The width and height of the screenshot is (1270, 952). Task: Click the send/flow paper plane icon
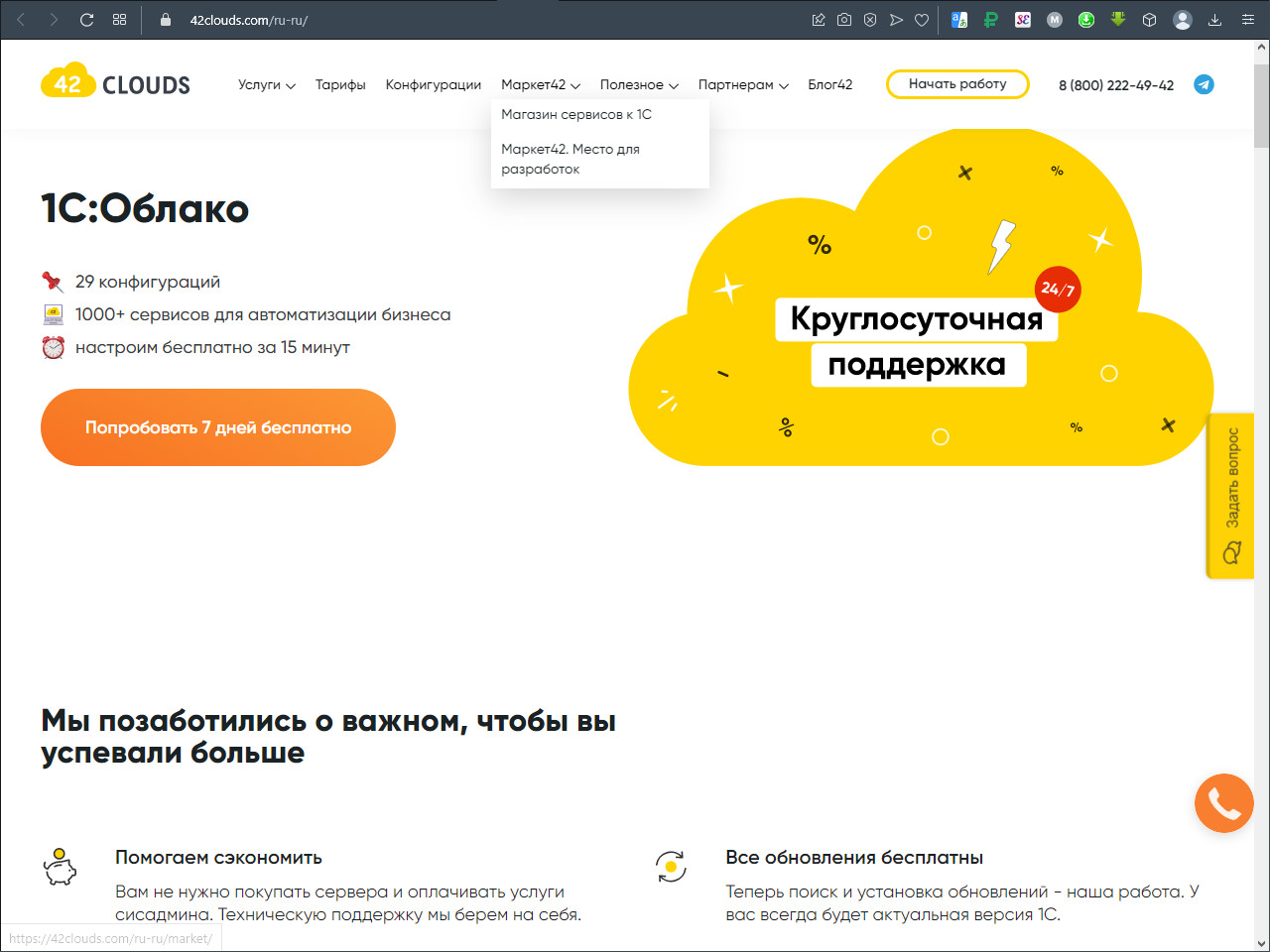coord(896,20)
